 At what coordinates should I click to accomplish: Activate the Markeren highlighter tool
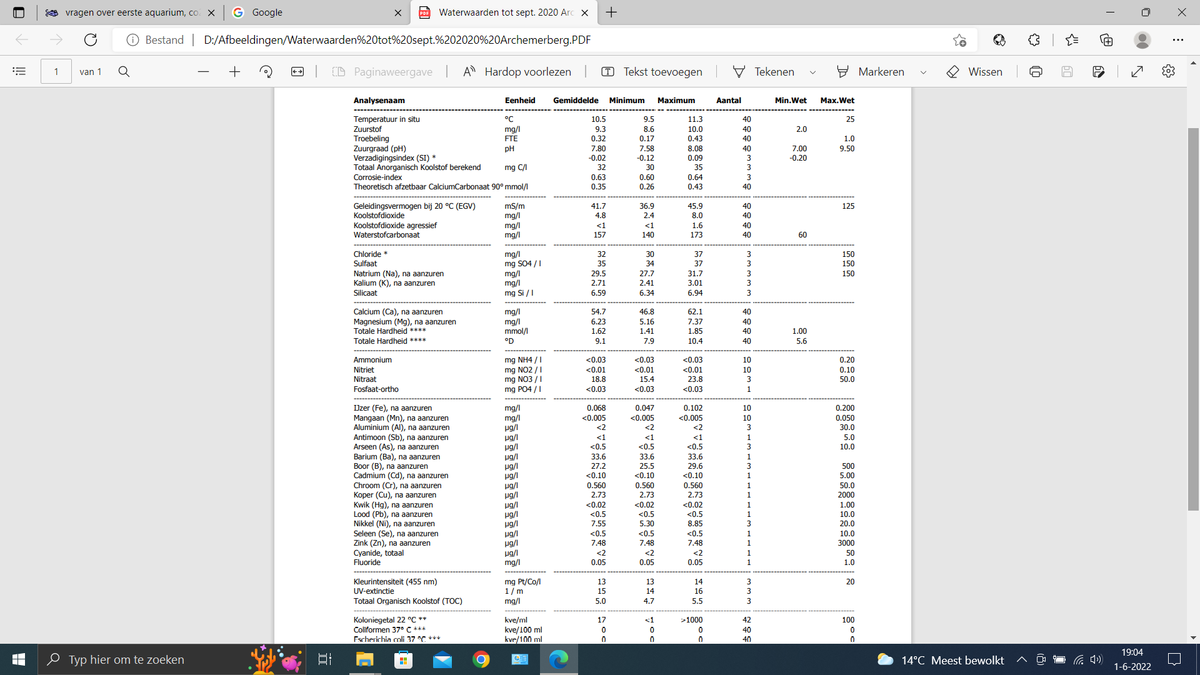[x=869, y=72]
